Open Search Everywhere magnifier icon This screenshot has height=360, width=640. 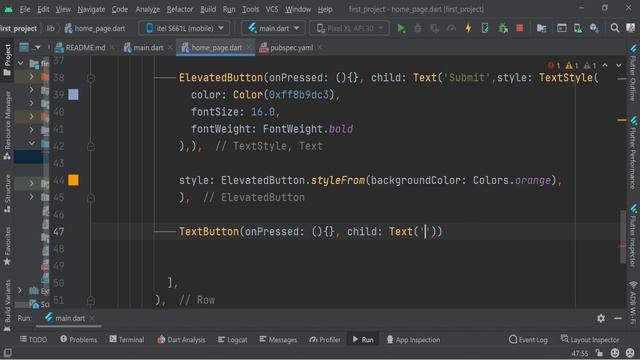(x=614, y=28)
